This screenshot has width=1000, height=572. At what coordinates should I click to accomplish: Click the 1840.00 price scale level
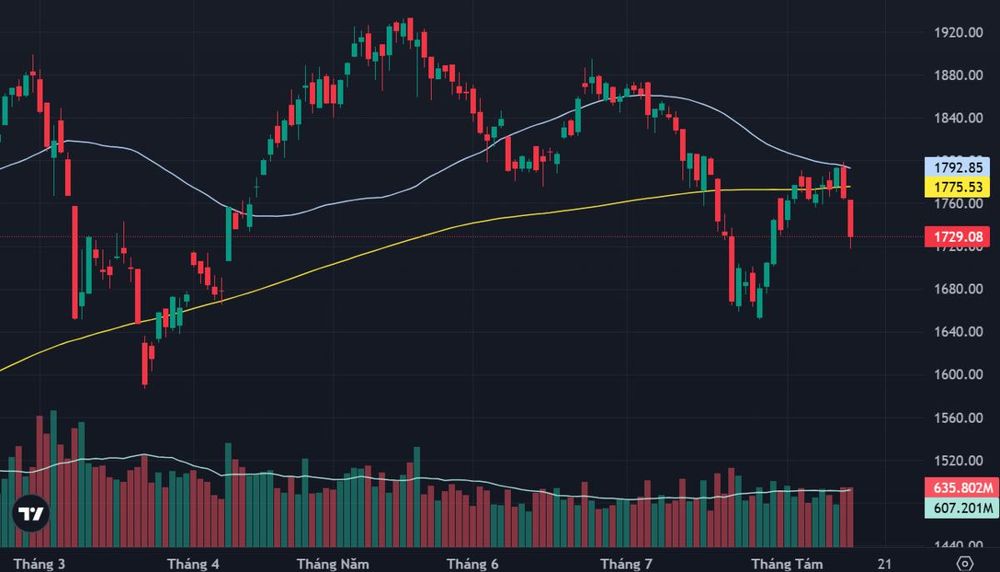[958, 118]
